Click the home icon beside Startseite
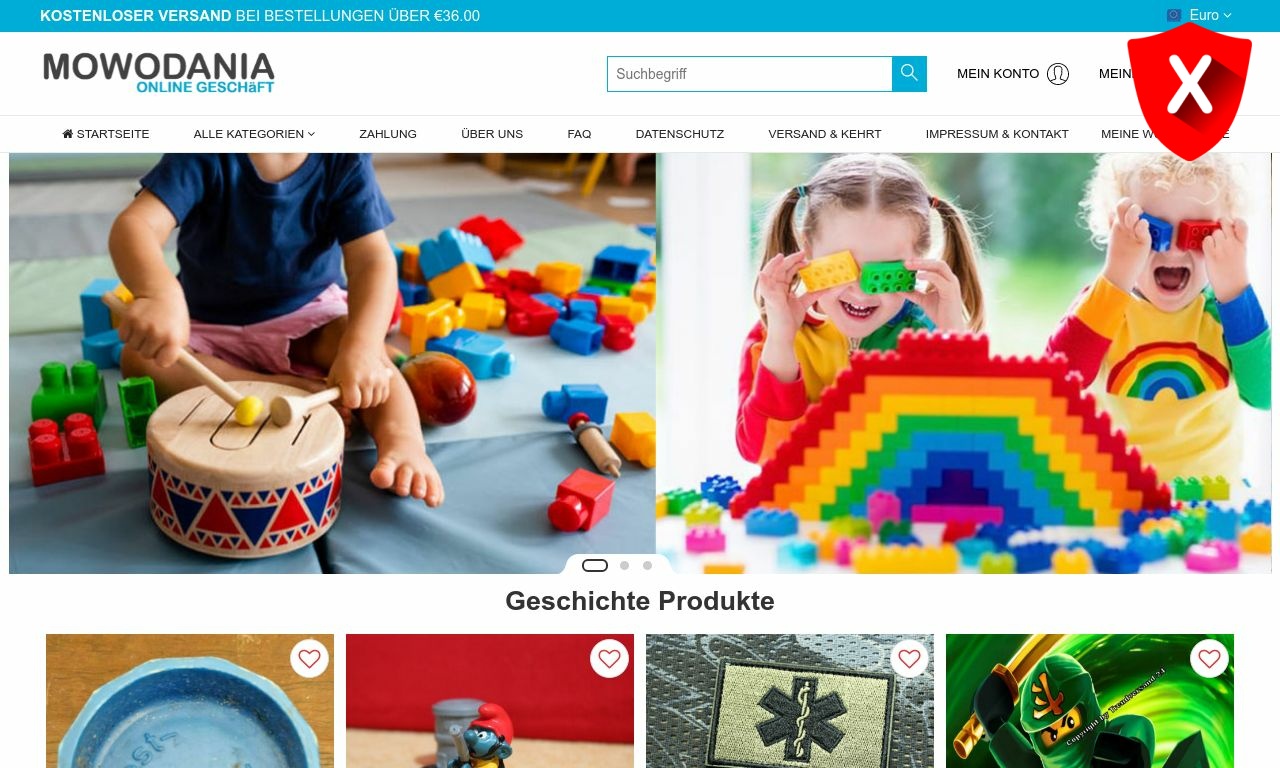 coord(68,134)
